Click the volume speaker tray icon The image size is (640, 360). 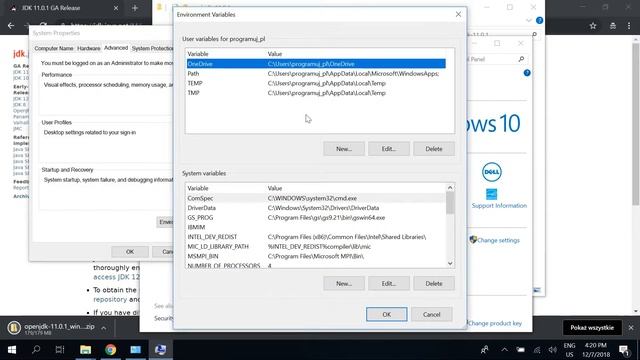pyautogui.click(x=553, y=350)
